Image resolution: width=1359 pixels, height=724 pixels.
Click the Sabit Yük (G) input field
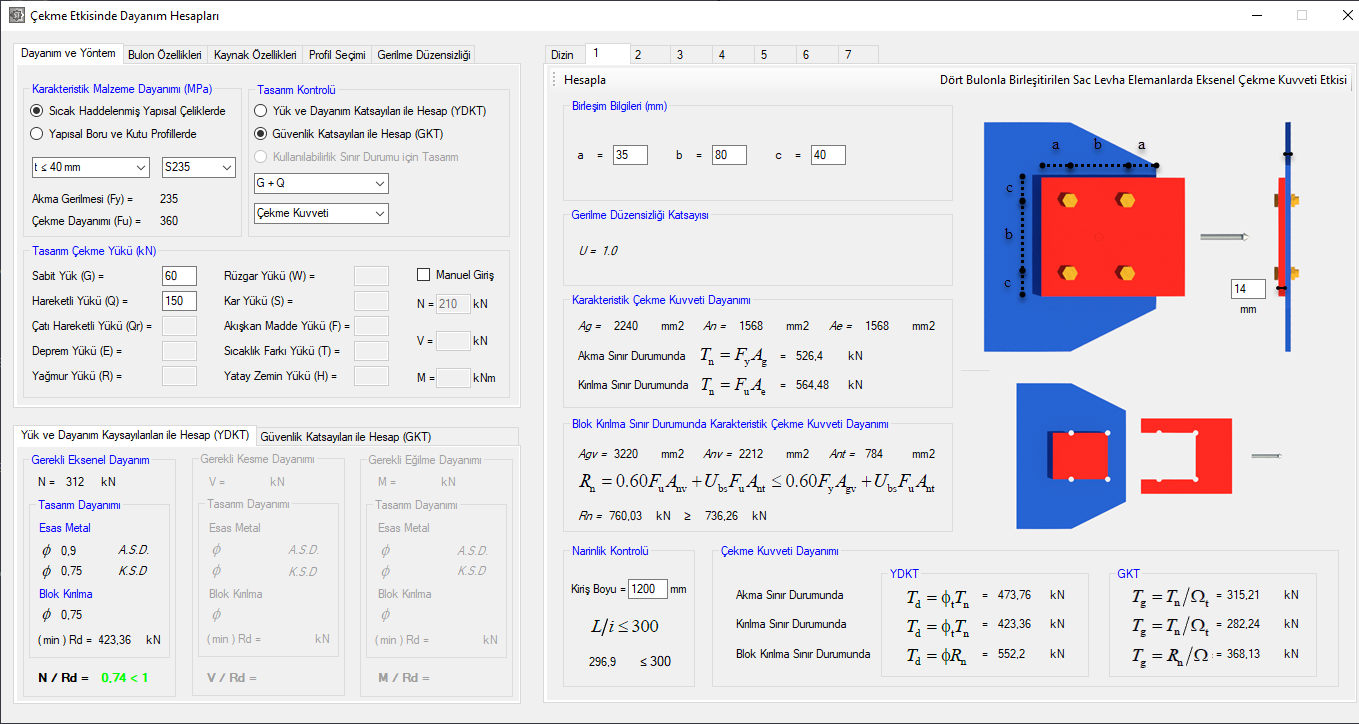pos(179,276)
